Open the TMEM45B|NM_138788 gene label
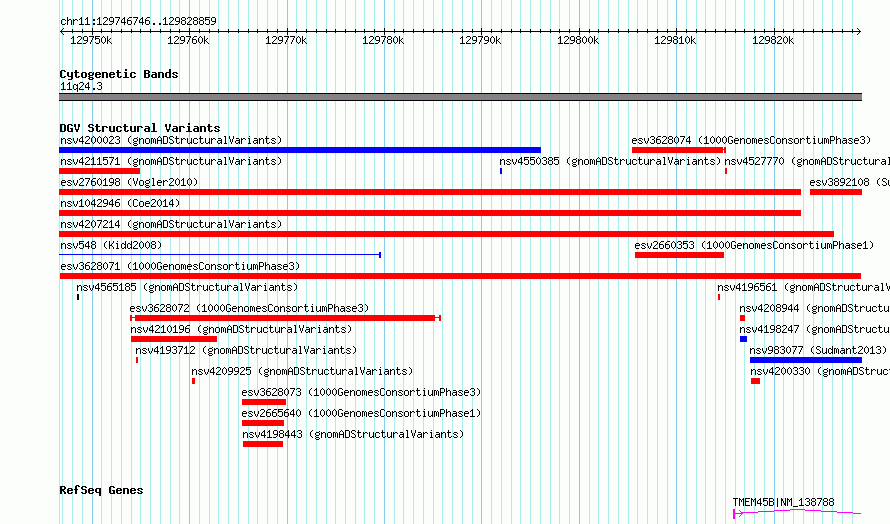 783,502
